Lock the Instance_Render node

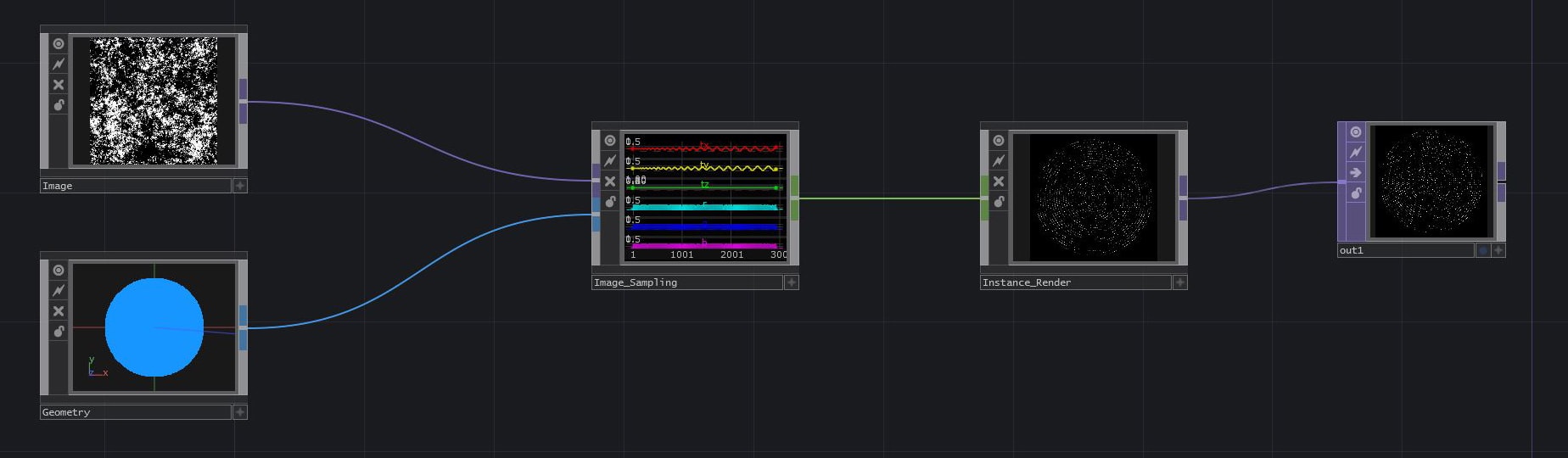tap(999, 201)
